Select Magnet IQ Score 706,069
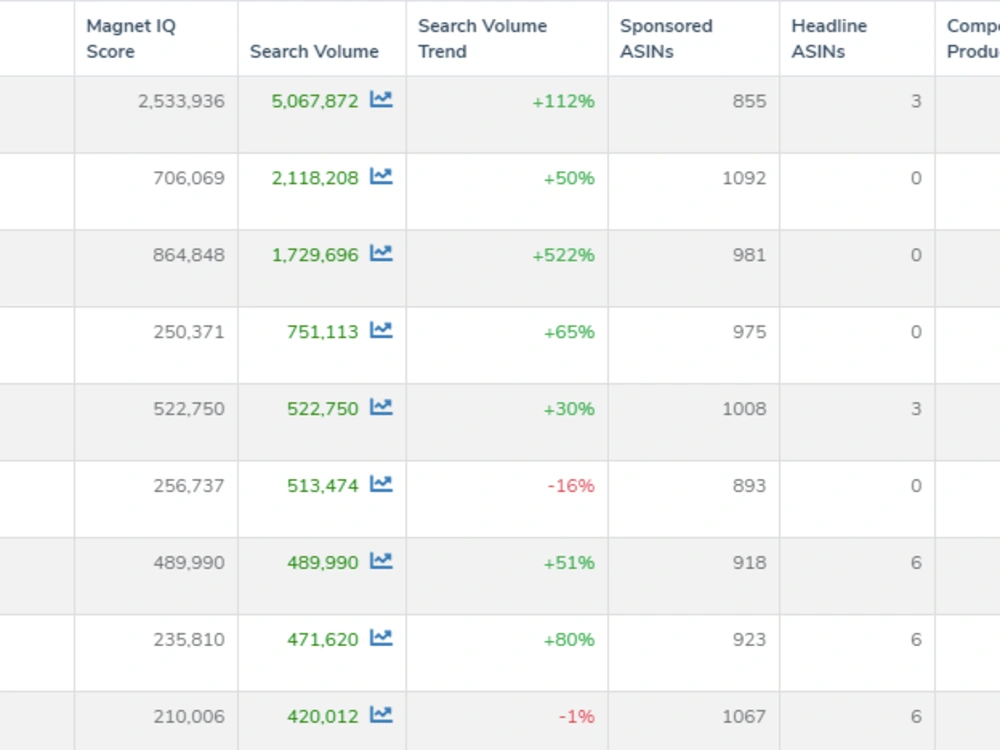The height and width of the screenshot is (750, 1000). coord(189,178)
